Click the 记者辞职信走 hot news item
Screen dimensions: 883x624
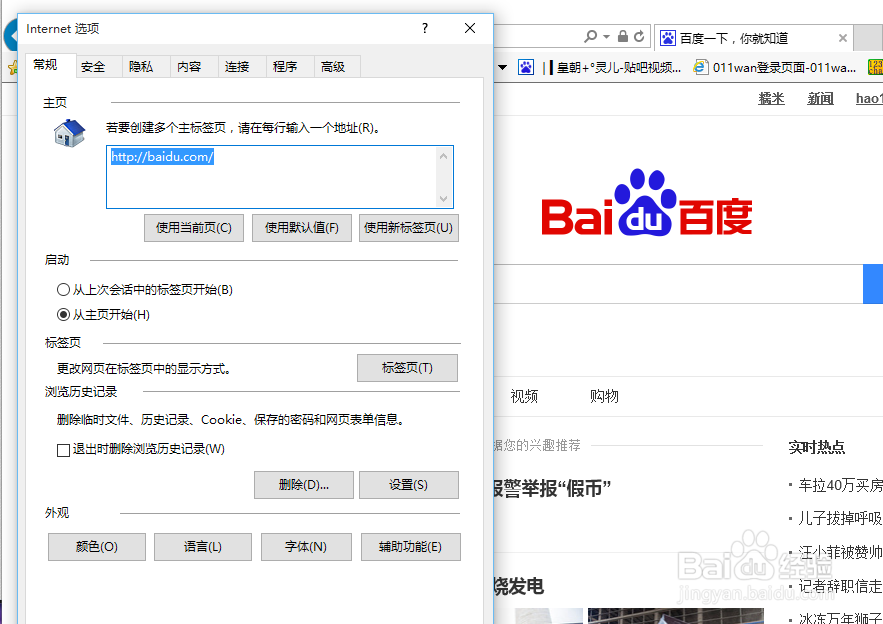[840, 586]
